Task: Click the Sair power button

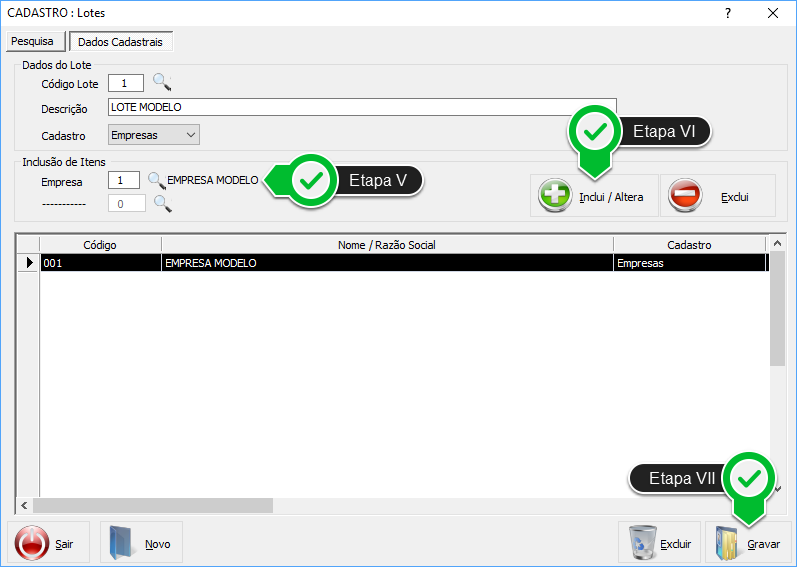Action: 48,543
